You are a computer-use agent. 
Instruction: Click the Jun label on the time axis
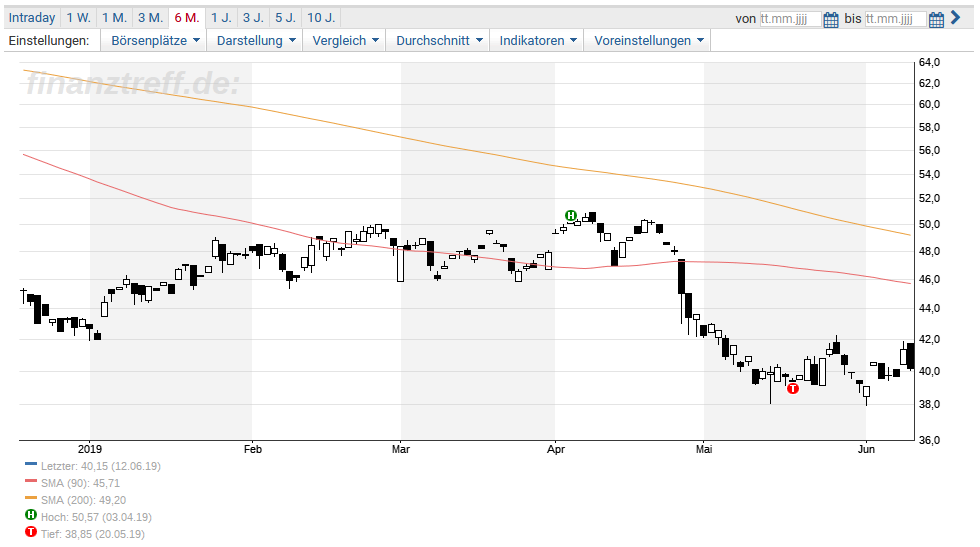coord(866,449)
